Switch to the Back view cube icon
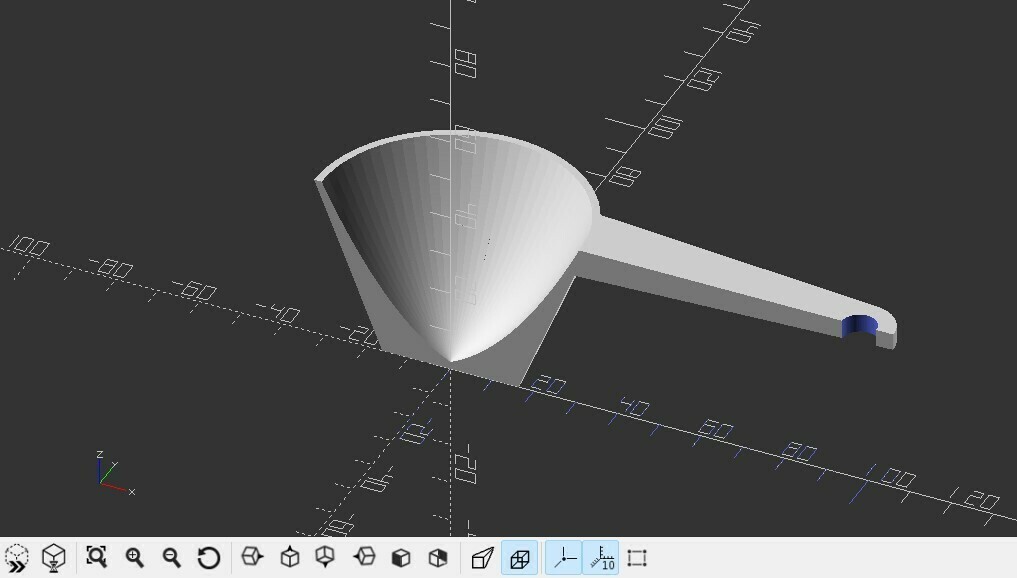Viewport: 1017px width, 578px height. (x=438, y=557)
